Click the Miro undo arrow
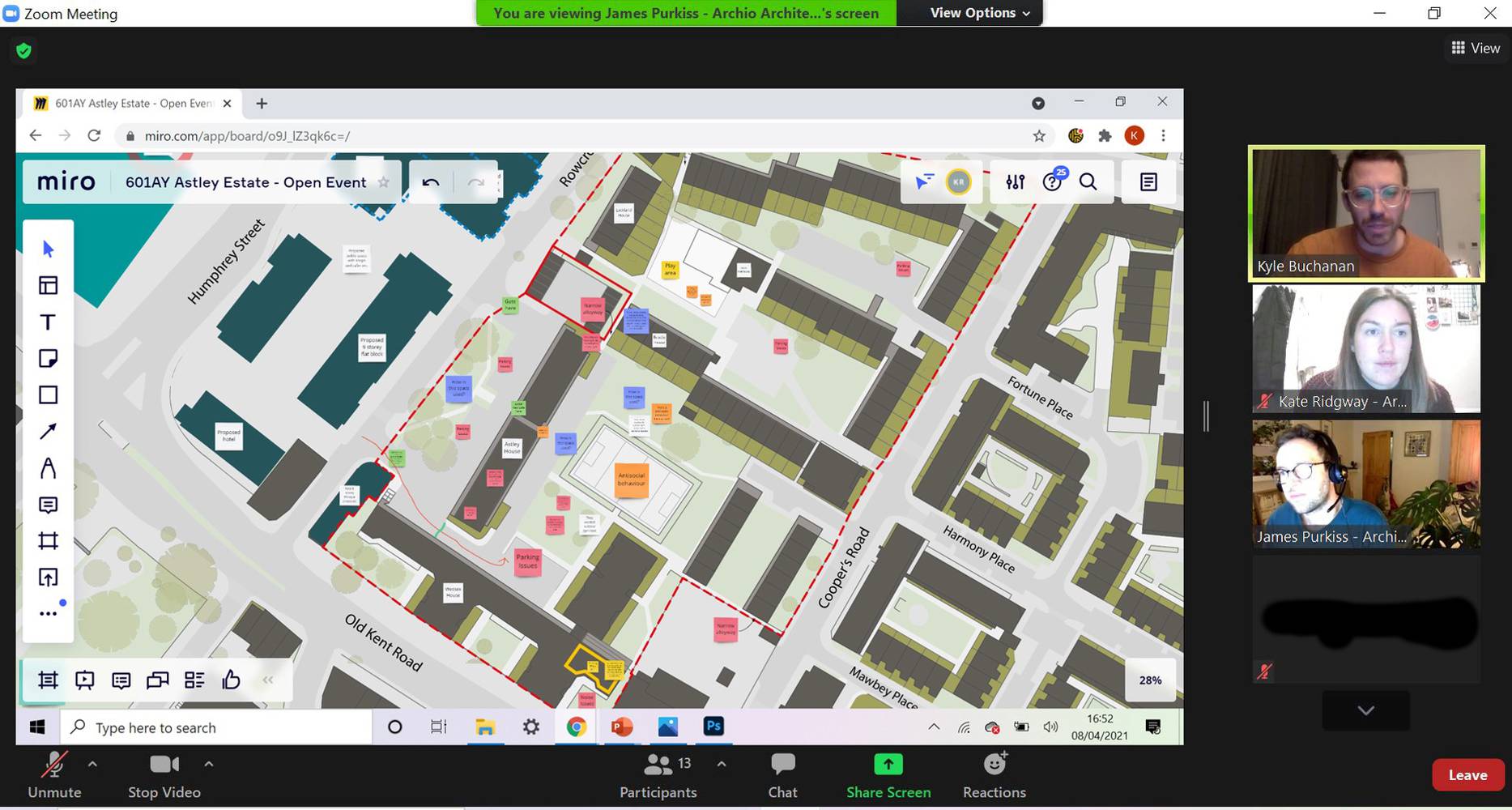Image resolution: width=1512 pixels, height=810 pixels. (431, 182)
